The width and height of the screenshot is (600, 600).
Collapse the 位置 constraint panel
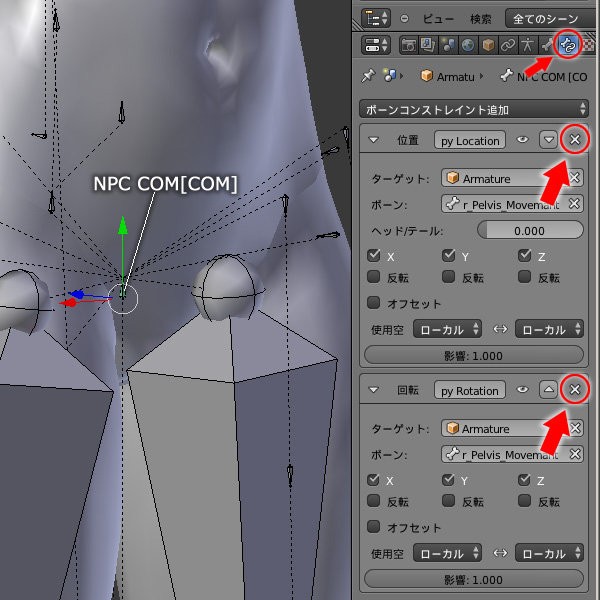click(373, 140)
